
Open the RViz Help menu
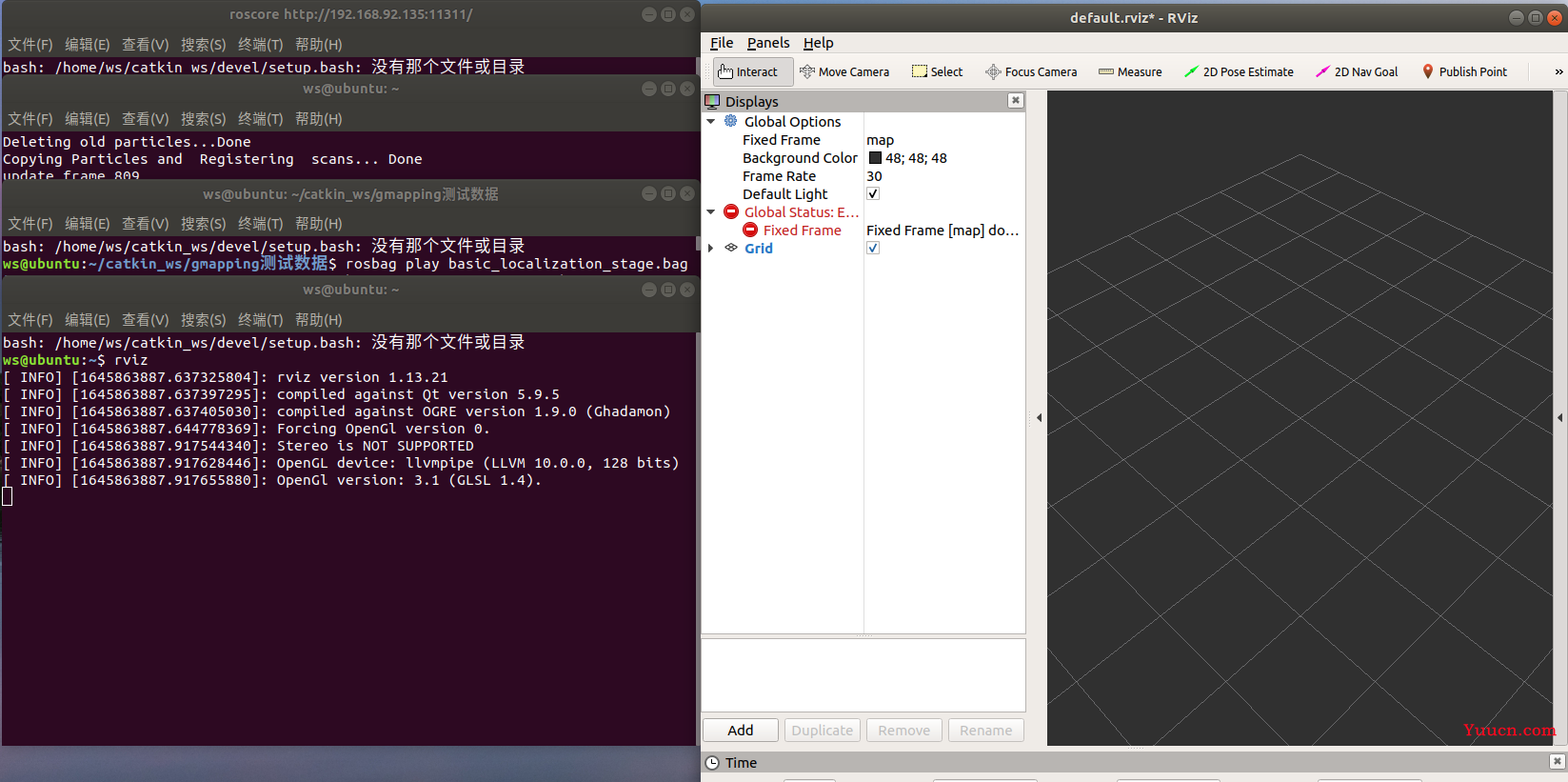click(x=818, y=43)
